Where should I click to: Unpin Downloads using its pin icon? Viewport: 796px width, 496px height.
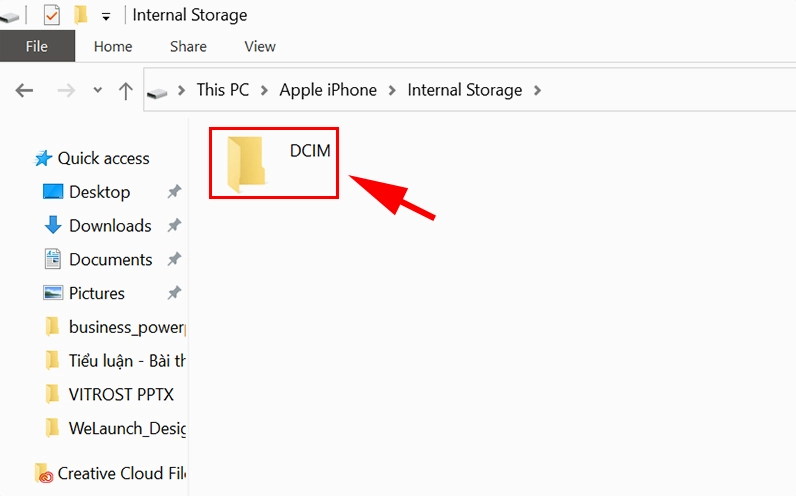tap(174, 226)
